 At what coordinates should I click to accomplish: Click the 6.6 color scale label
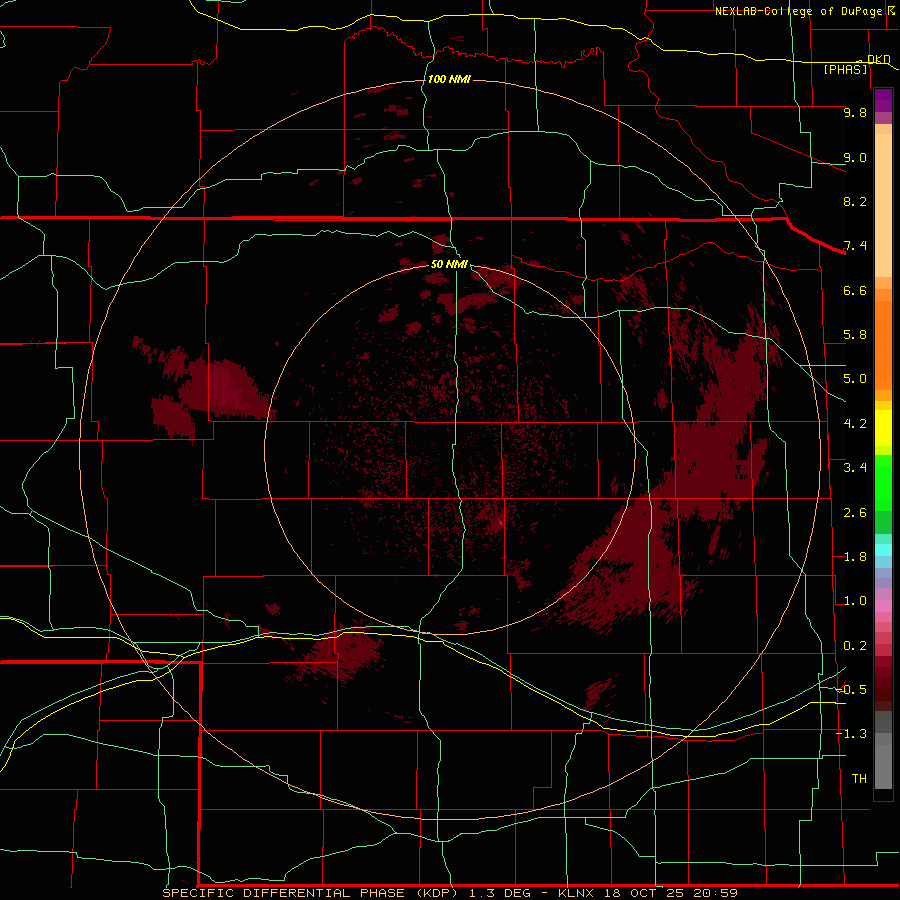[x=855, y=290]
